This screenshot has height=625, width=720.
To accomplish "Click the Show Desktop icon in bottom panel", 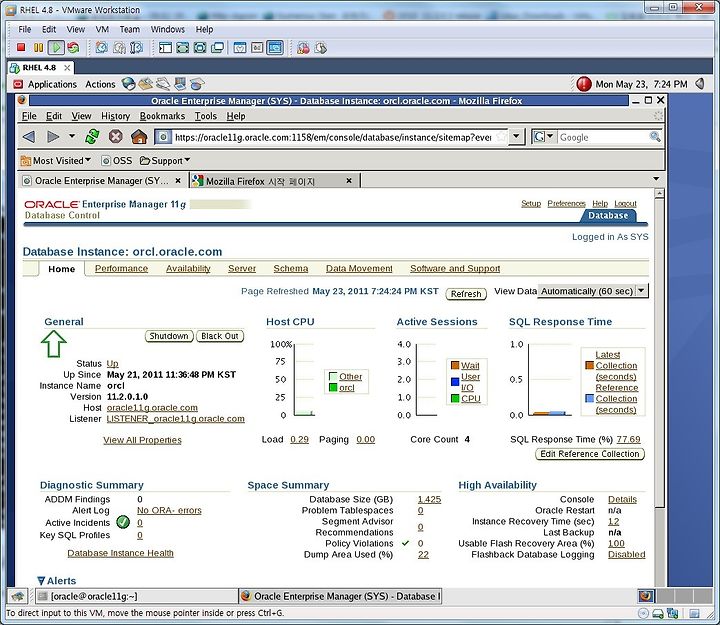I will (18, 596).
